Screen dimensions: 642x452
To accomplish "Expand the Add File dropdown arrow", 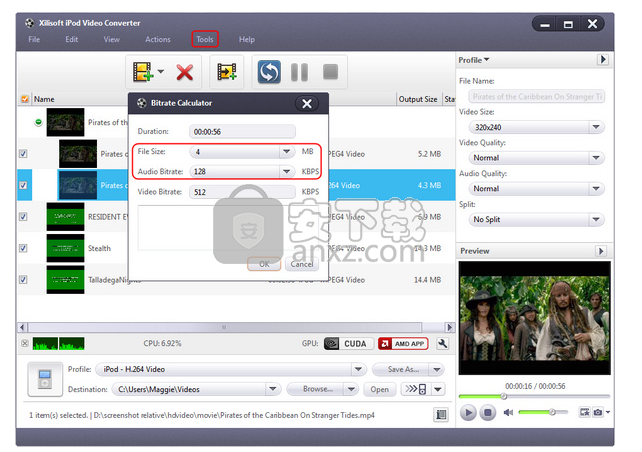I will click(161, 72).
